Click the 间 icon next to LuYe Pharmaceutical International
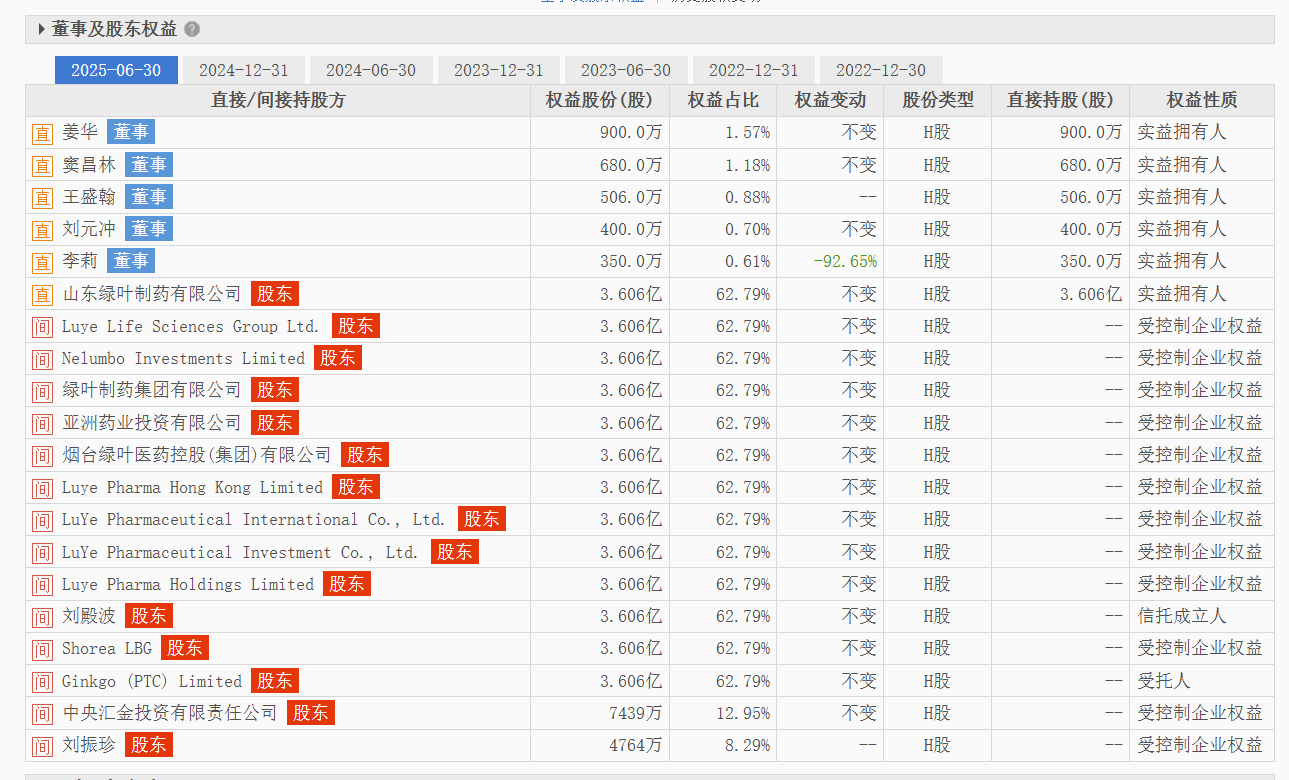1289x780 pixels. (42, 520)
